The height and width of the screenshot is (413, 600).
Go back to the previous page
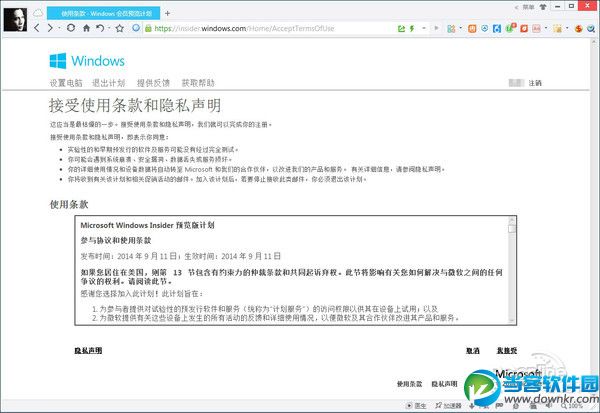pos(37,28)
